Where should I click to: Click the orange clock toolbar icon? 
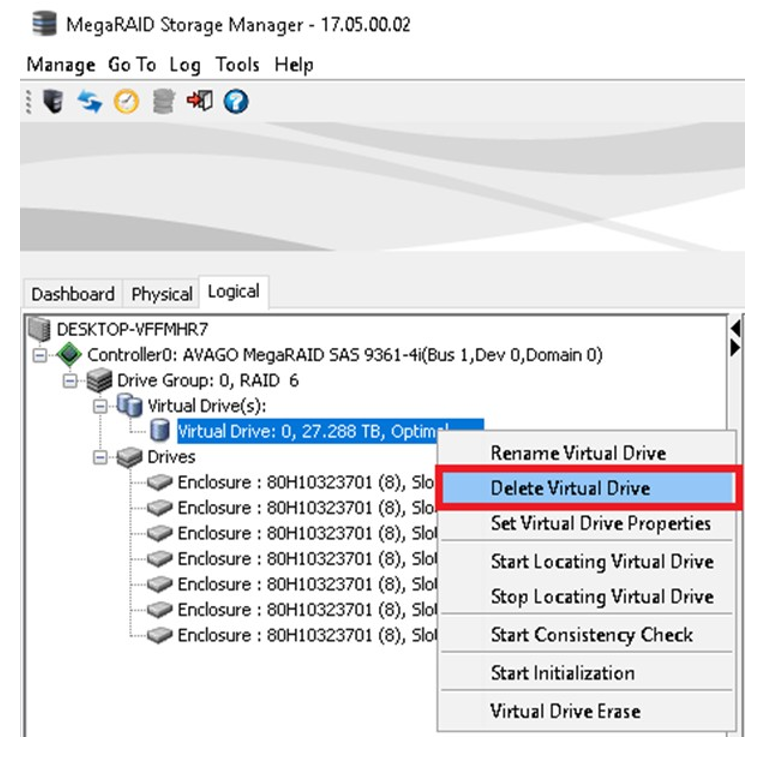[126, 102]
